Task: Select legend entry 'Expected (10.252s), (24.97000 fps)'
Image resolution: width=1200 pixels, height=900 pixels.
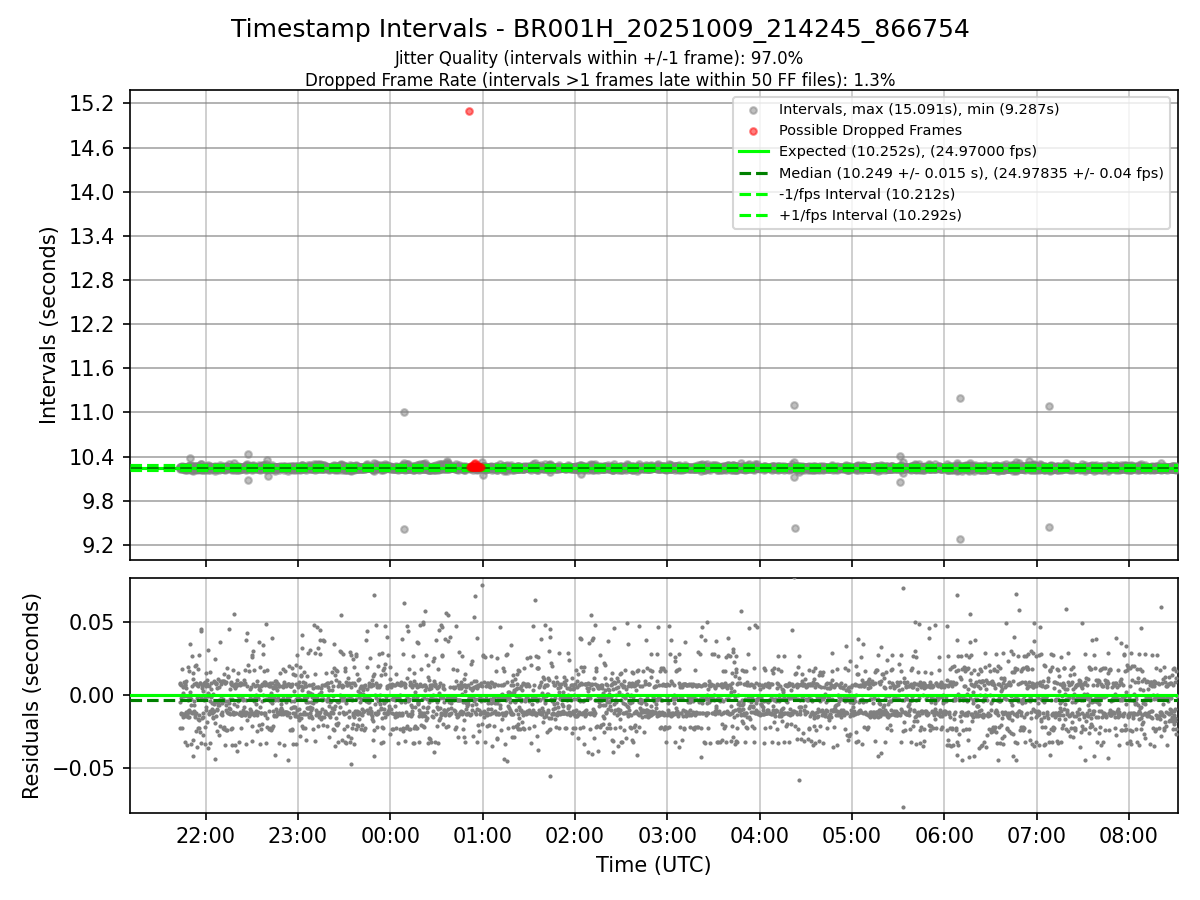Action: (908, 151)
